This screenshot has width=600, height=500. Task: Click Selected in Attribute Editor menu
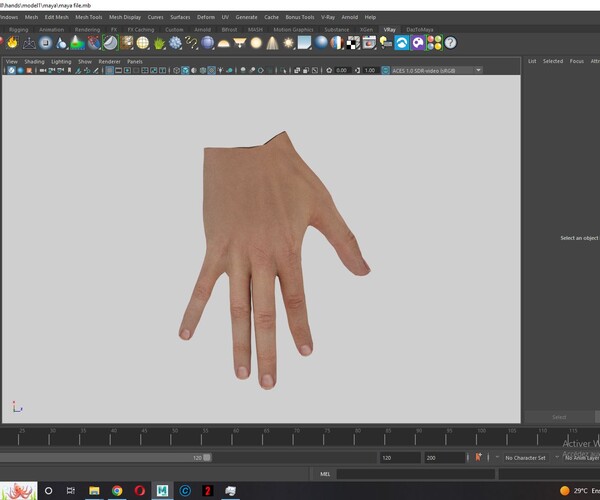pos(553,61)
